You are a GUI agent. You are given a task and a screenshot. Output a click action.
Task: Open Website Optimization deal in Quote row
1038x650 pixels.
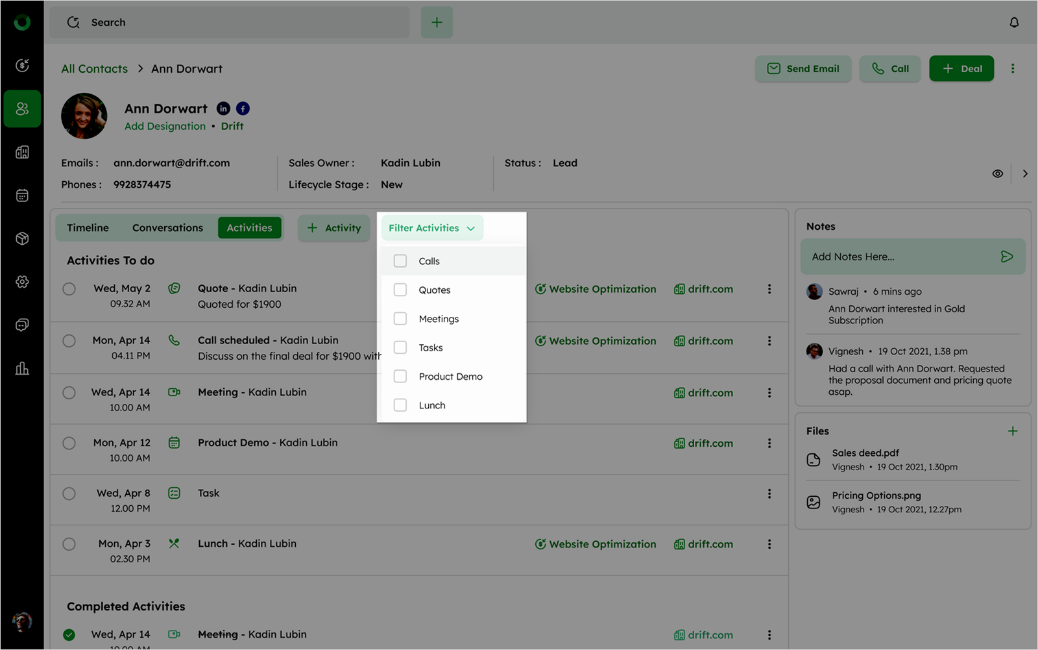pyautogui.click(x=596, y=289)
